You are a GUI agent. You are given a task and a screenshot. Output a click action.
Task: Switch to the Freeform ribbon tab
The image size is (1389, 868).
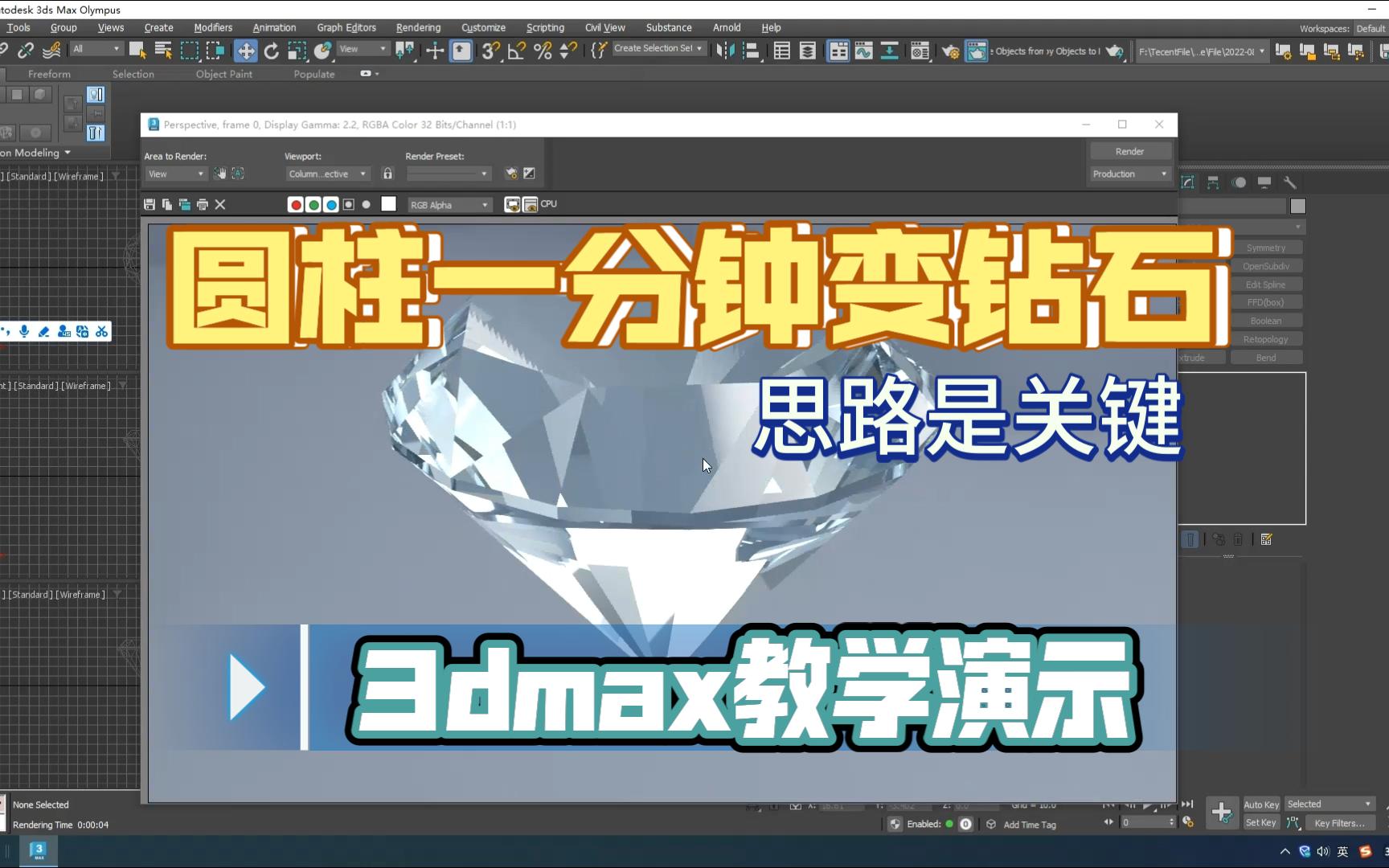click(49, 74)
